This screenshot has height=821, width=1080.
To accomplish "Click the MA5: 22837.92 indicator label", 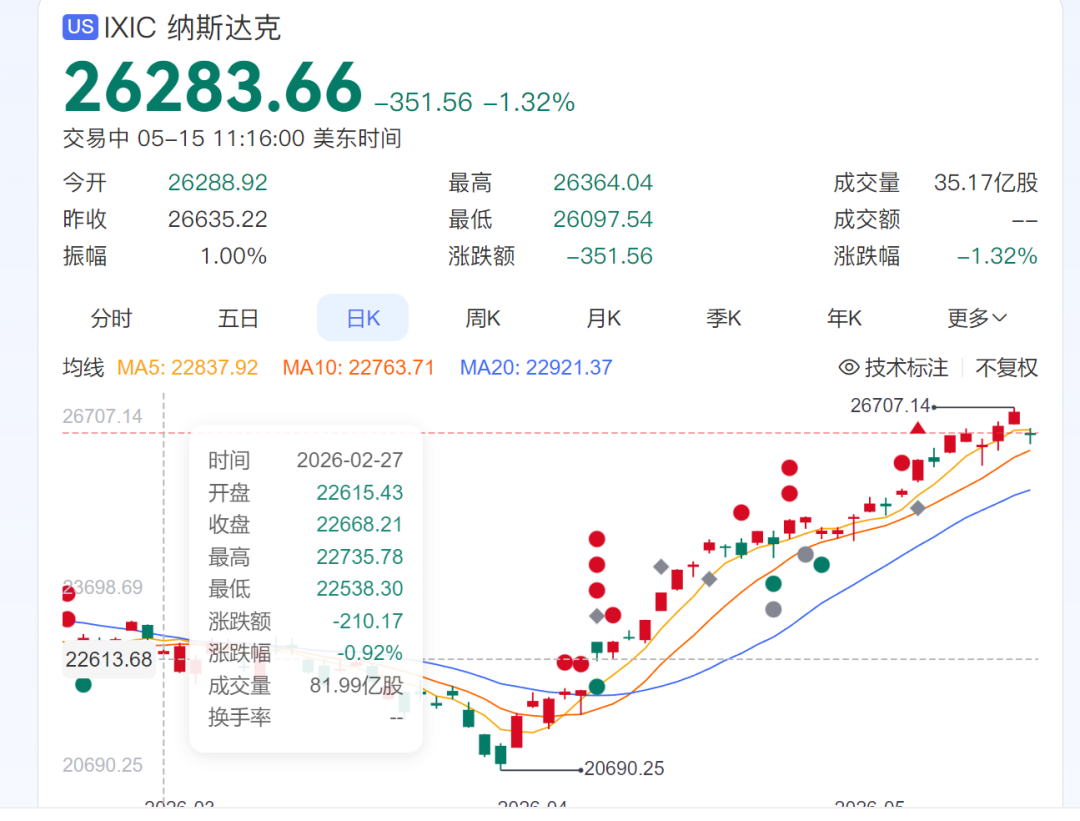I will click(187, 367).
